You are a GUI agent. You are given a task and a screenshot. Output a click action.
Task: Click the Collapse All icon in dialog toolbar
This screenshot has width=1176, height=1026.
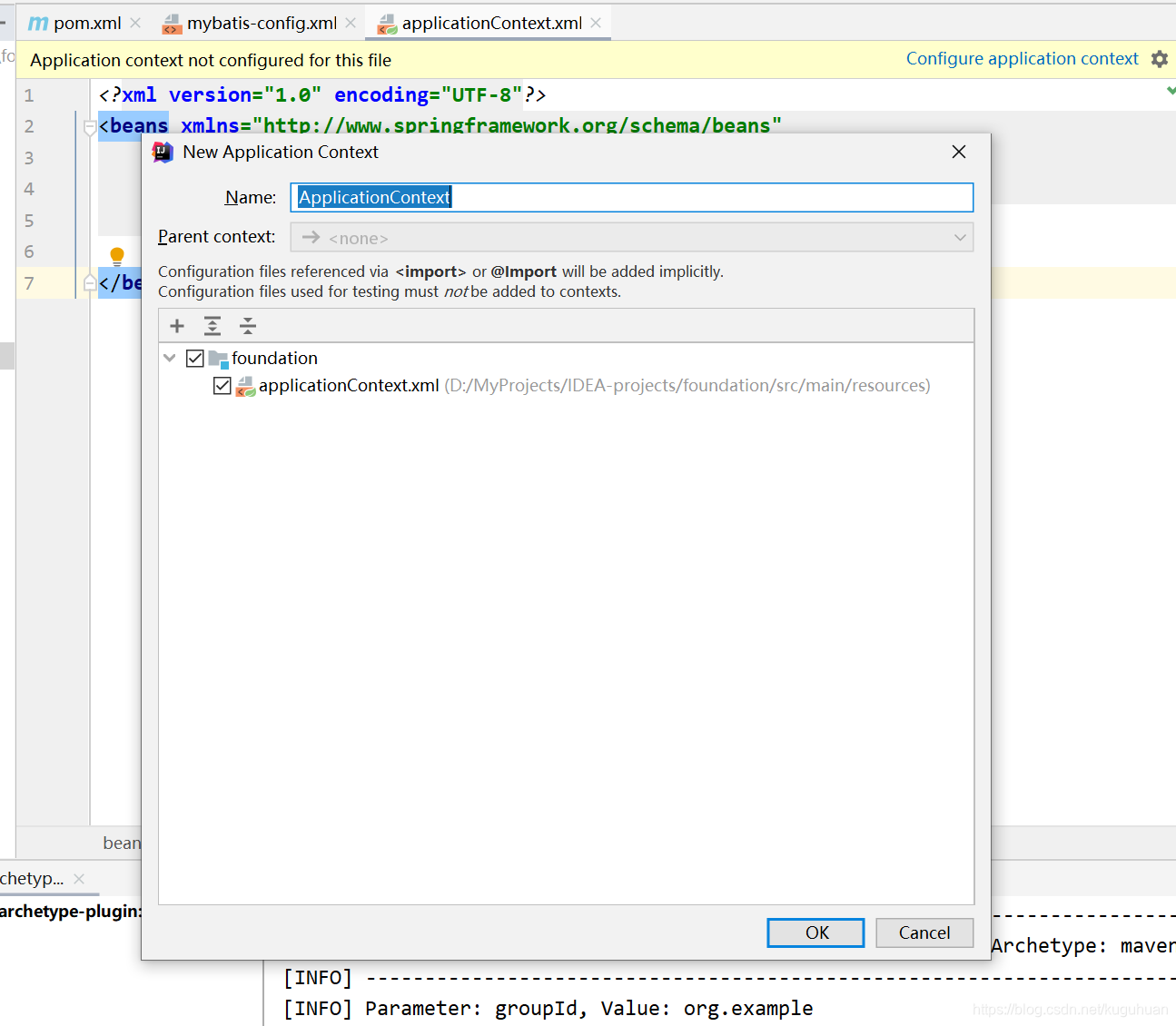[x=248, y=326]
